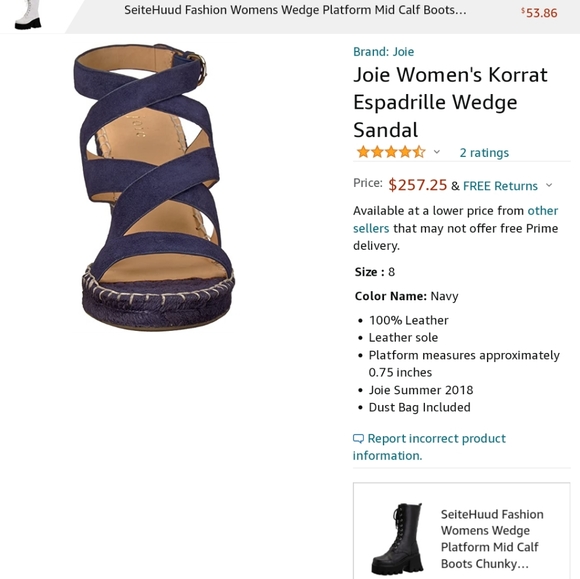The width and height of the screenshot is (580, 579).
Task: Select the Color Name Navy label
Action: tap(407, 296)
